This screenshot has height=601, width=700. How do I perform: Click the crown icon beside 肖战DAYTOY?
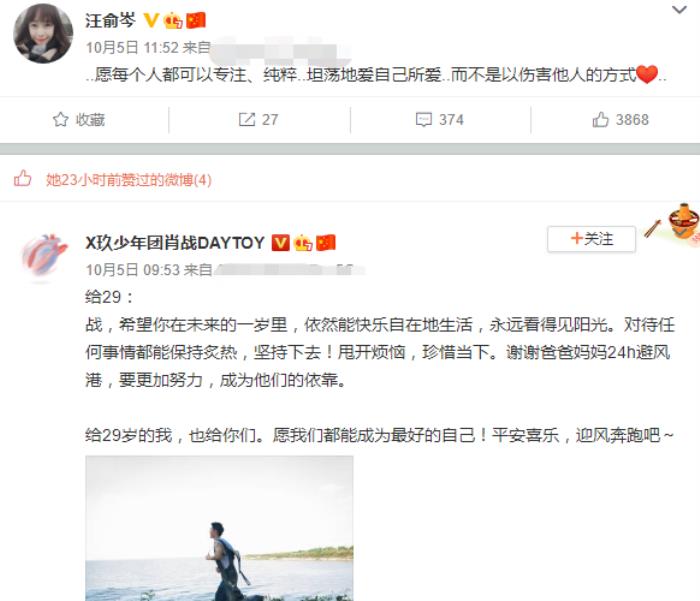click(303, 243)
